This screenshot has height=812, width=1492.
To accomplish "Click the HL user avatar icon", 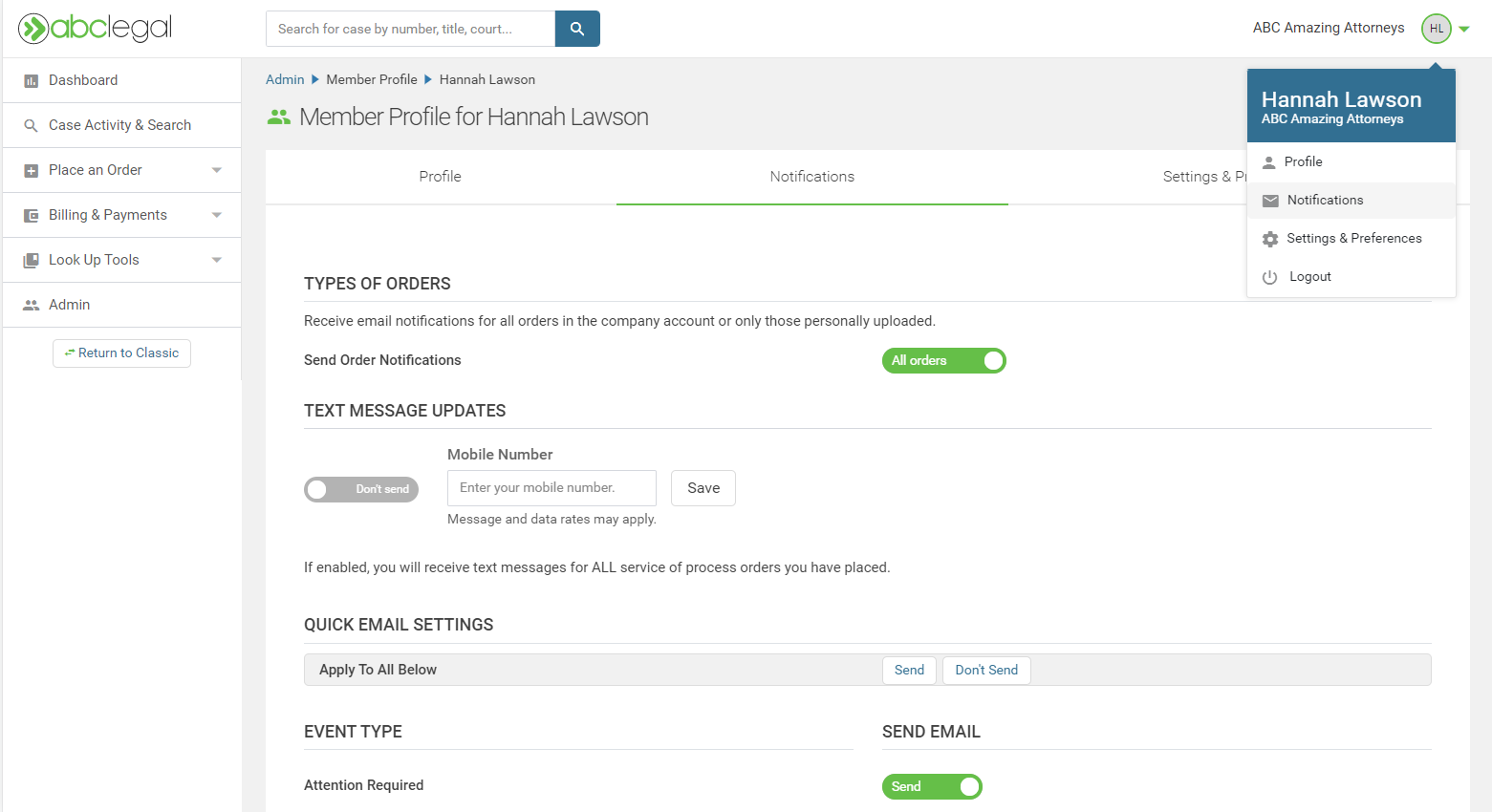I will coord(1436,29).
